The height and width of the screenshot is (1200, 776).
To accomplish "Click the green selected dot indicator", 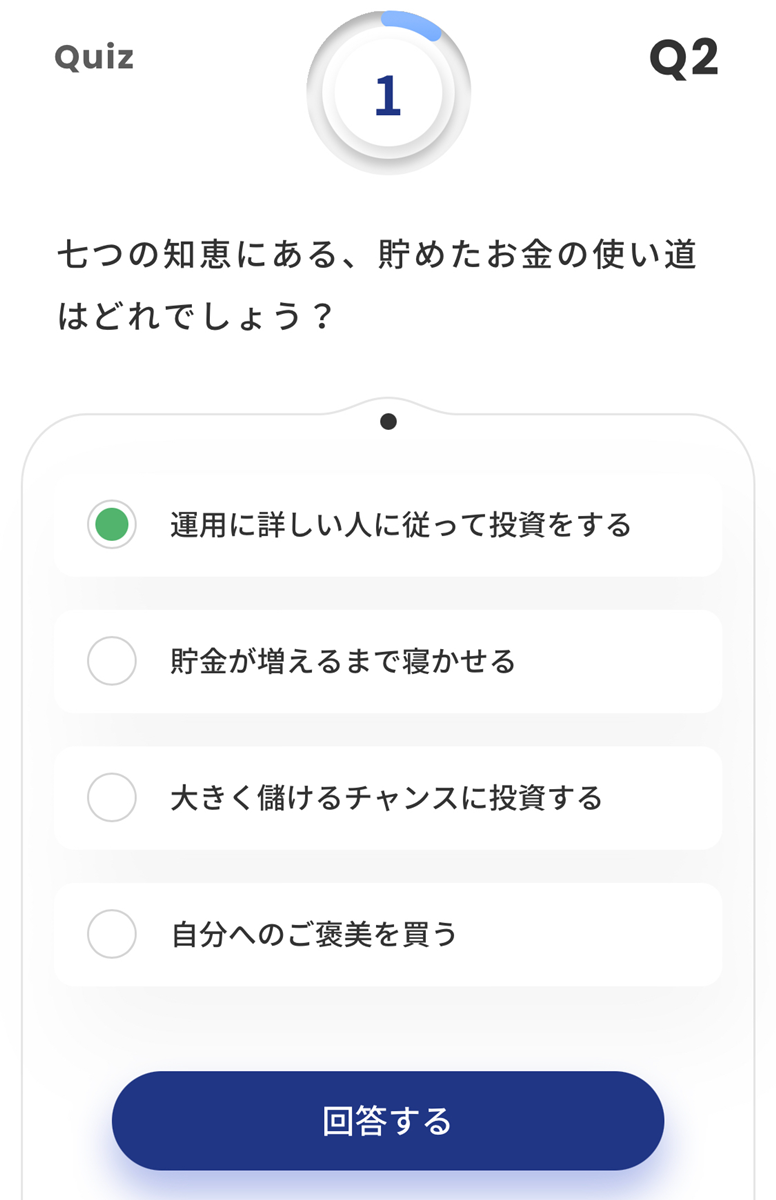I will click(x=111, y=524).
